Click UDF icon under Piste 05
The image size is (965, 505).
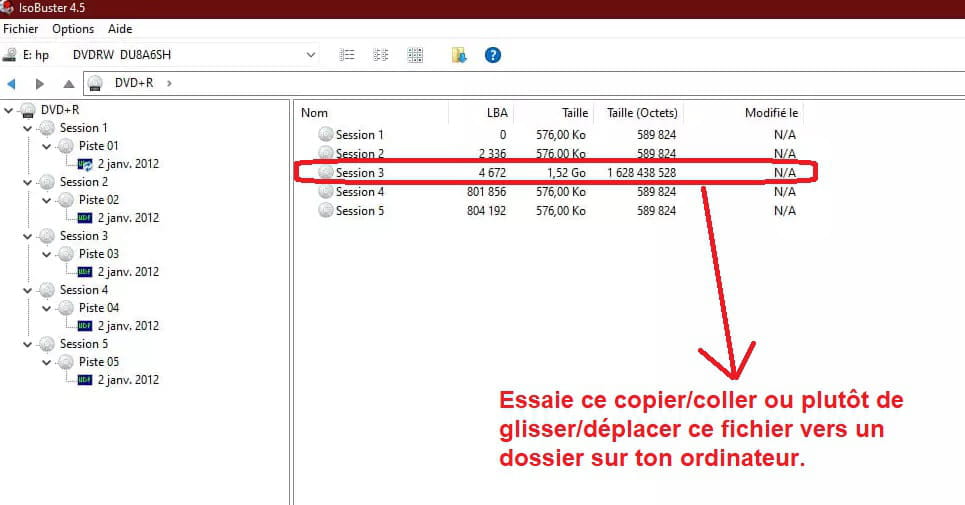point(85,380)
